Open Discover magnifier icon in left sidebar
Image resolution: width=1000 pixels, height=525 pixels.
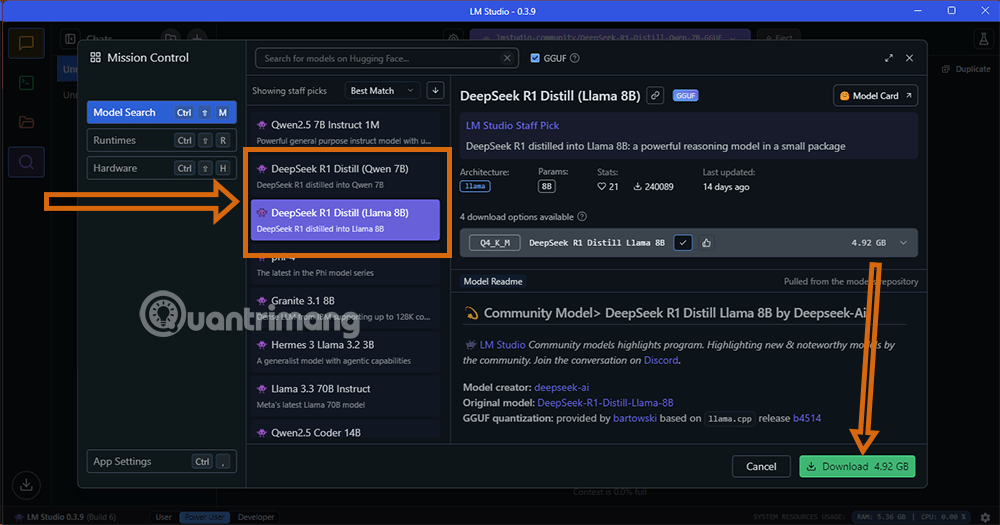(x=26, y=162)
